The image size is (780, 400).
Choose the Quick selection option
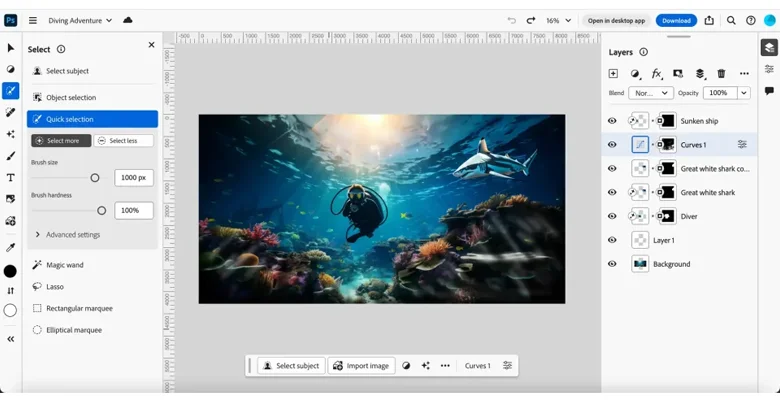click(93, 119)
